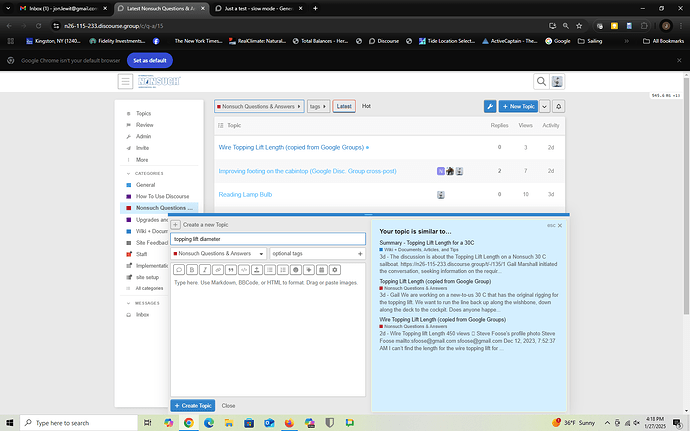Screen dimensions: 690x431
Task: Apply italic formatting in the composer
Action: (x=205, y=270)
